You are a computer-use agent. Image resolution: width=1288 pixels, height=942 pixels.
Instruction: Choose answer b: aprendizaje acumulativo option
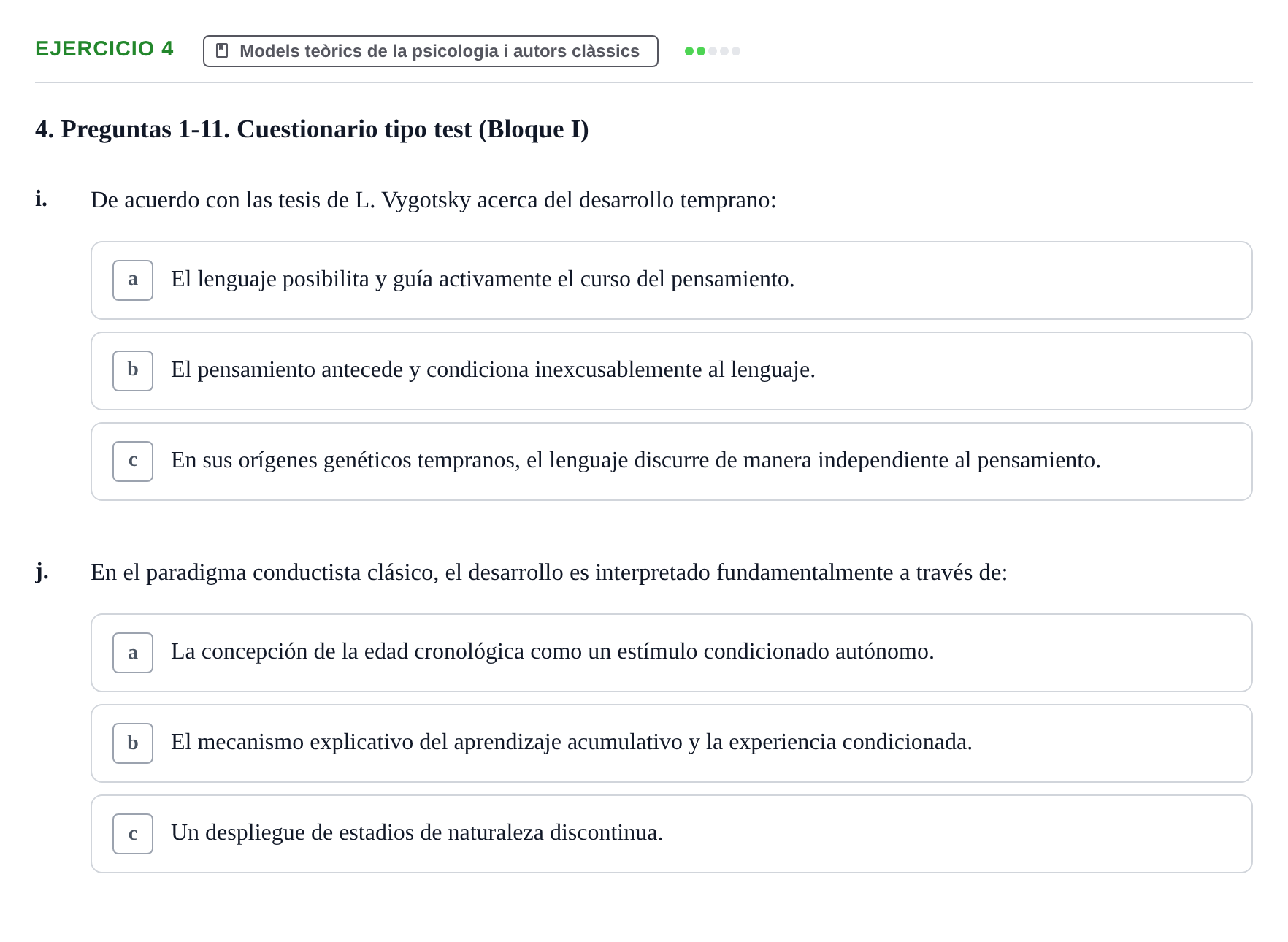click(671, 743)
